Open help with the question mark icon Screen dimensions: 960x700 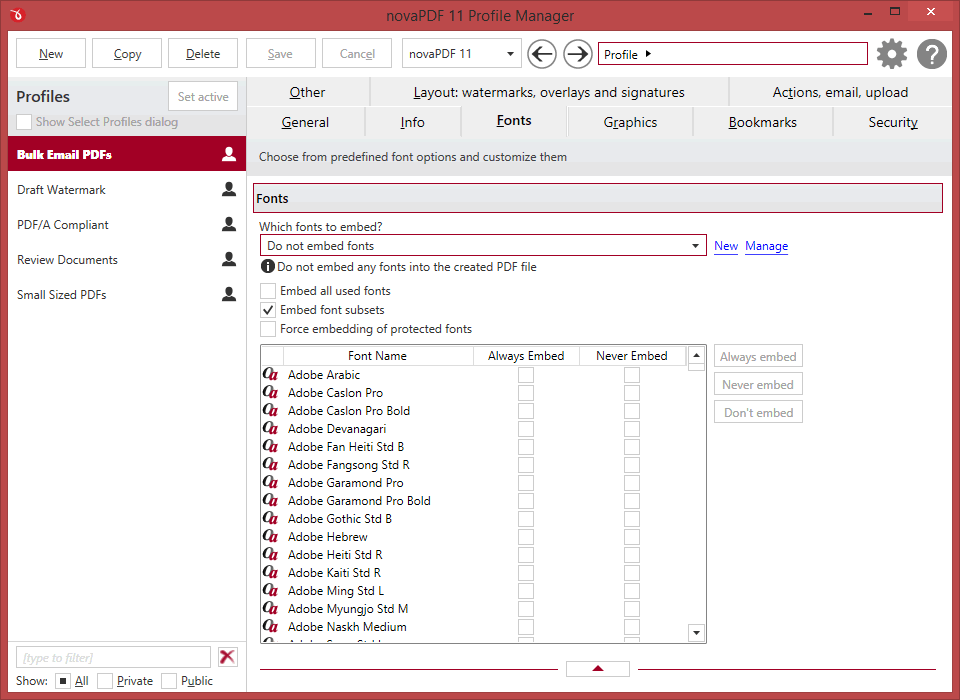point(932,54)
